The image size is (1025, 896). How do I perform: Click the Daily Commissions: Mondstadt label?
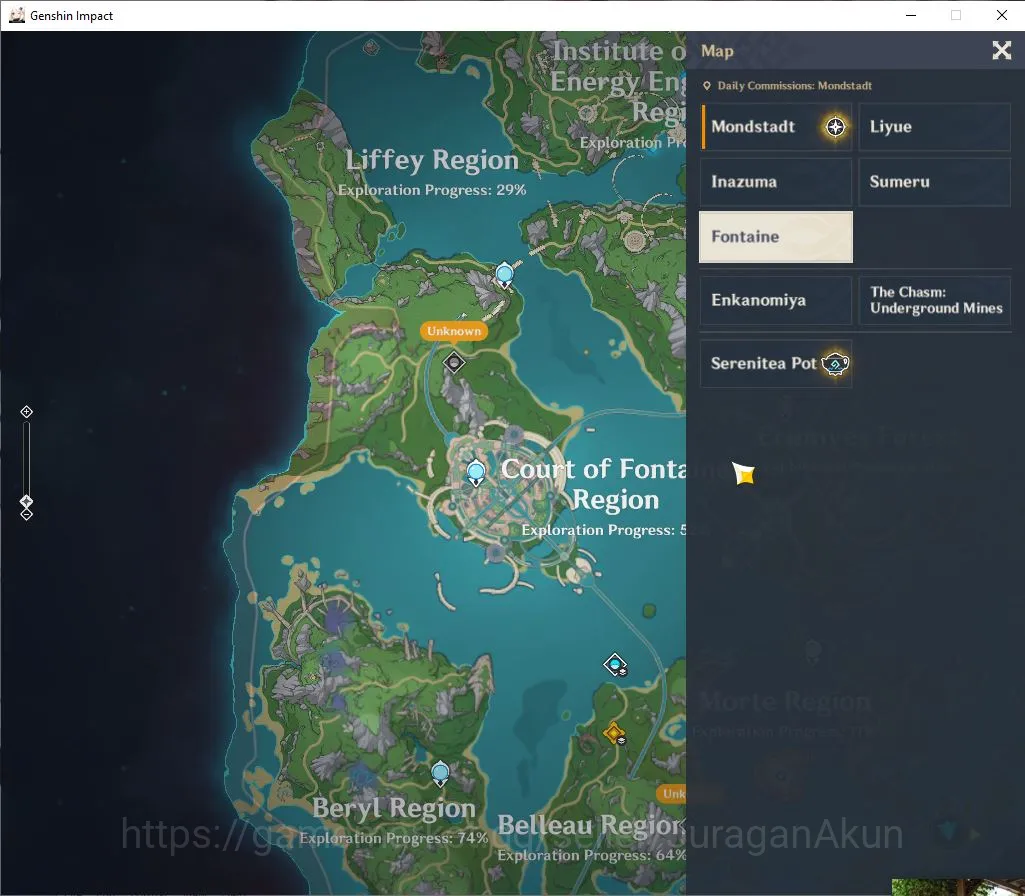[794, 86]
